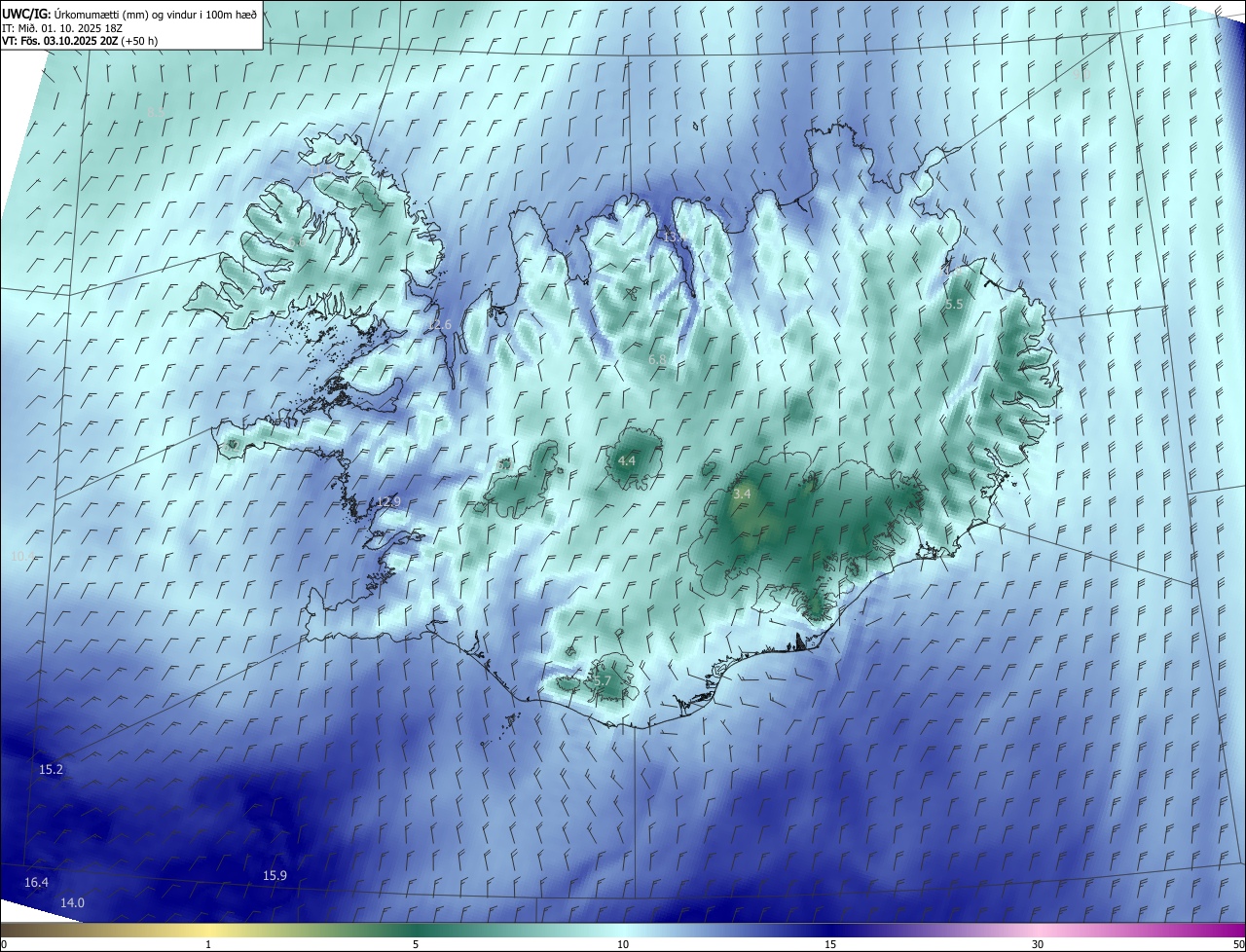Click the 6.8 value label on map

click(x=657, y=360)
